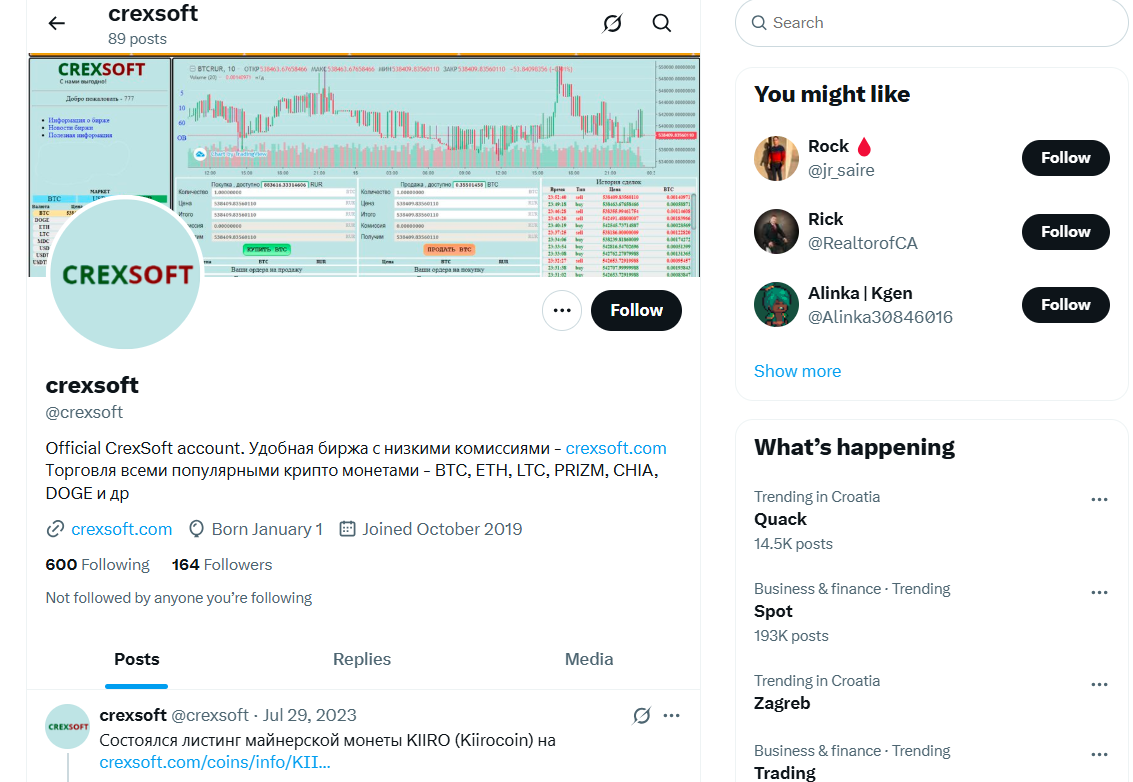Open Alinka | Kgen's profile avatar
Viewport: 1133px width, 782px height.
click(776, 305)
